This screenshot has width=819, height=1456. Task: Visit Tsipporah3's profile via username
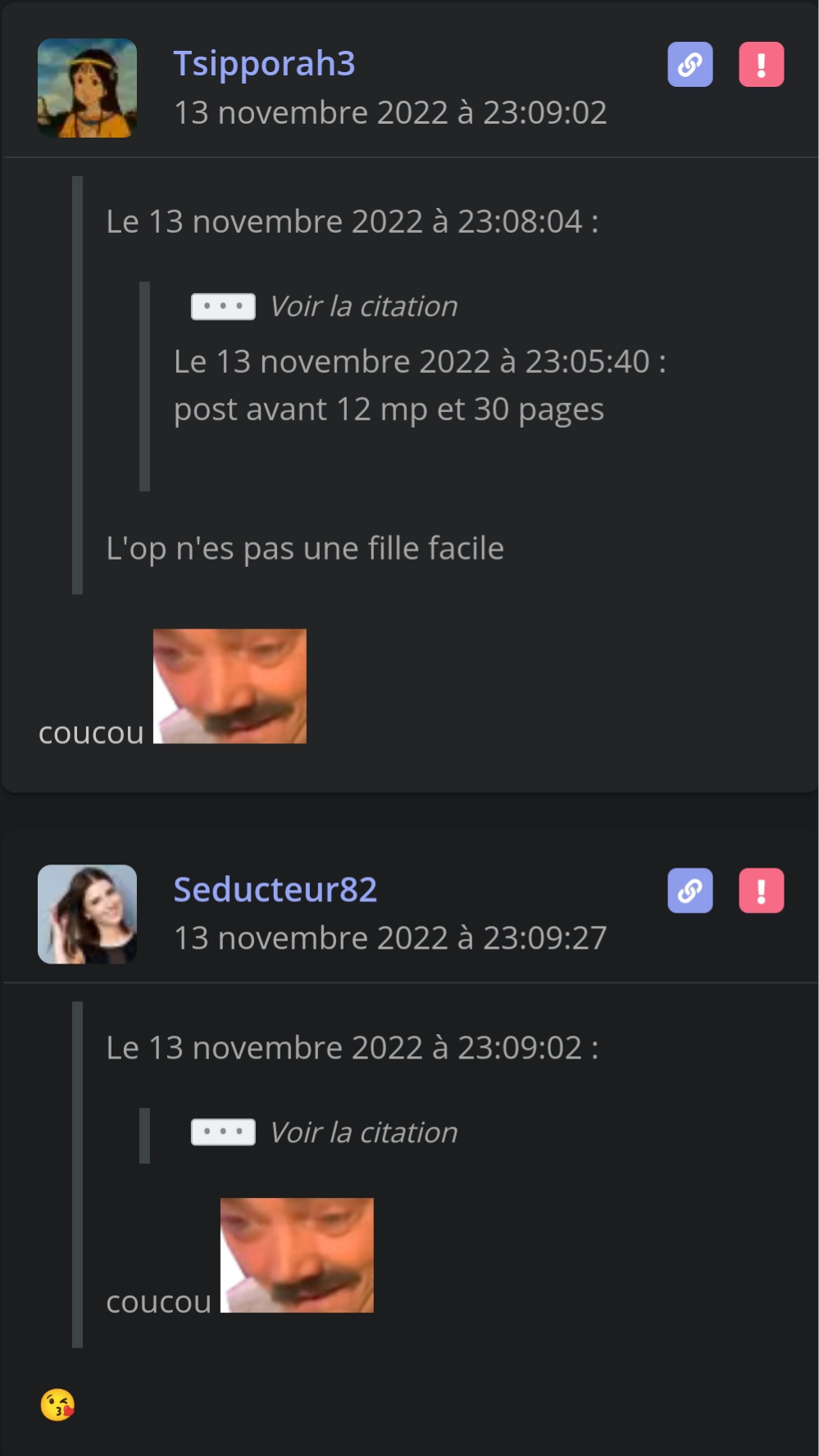(x=264, y=63)
